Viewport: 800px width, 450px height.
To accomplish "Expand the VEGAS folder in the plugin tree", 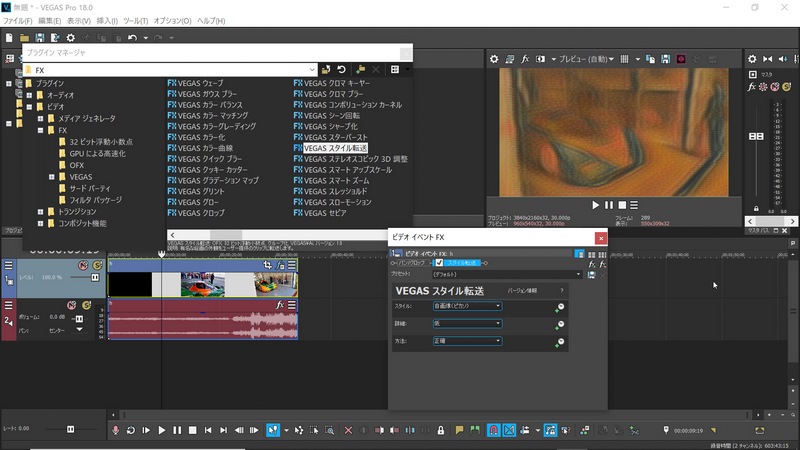I will point(52,177).
